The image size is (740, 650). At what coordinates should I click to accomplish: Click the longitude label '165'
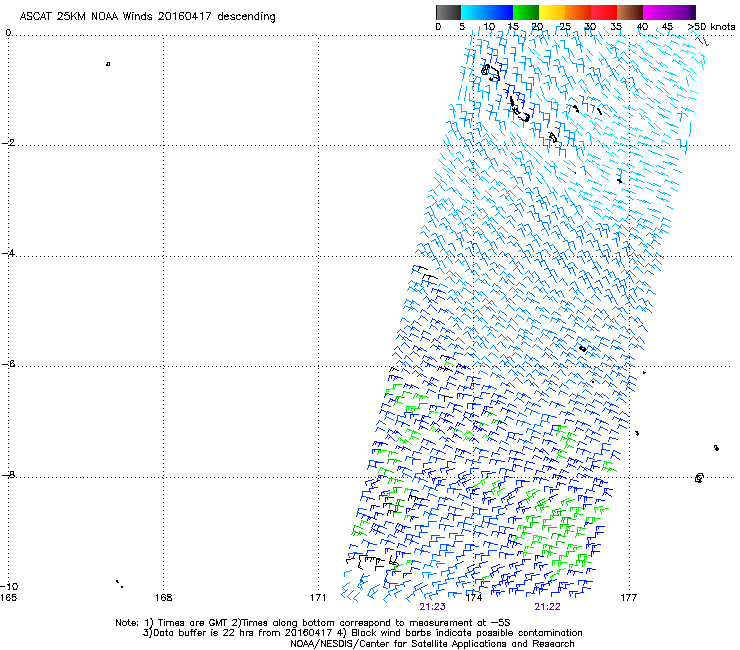(x=8, y=598)
